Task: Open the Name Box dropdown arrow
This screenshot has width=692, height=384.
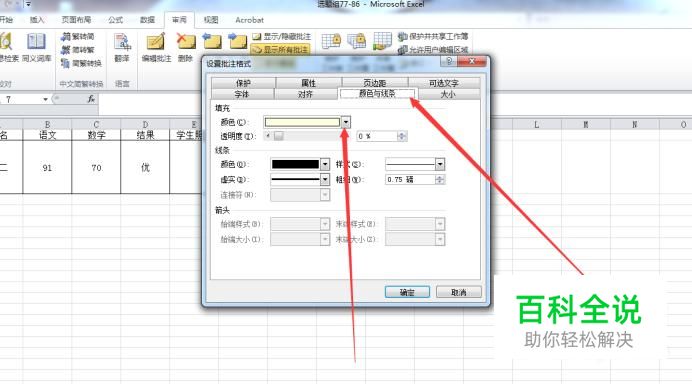Action: click(x=45, y=99)
